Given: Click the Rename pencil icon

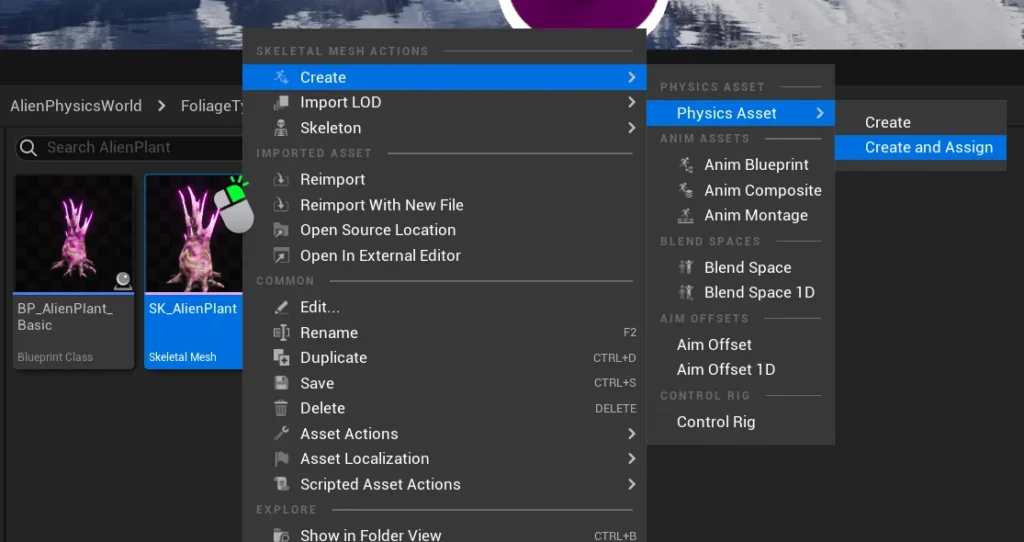Looking at the screenshot, I should 281,333.
